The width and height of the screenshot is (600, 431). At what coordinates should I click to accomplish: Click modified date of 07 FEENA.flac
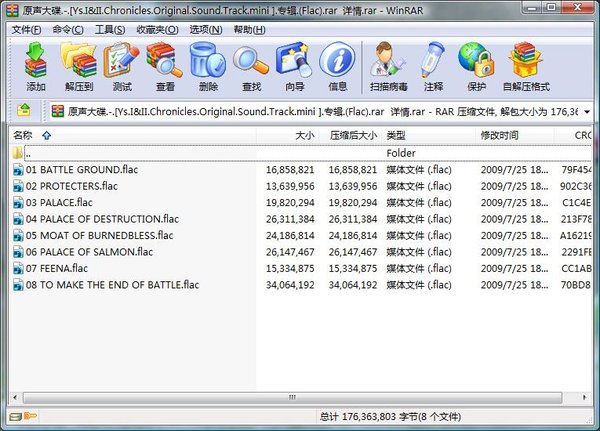tap(514, 268)
